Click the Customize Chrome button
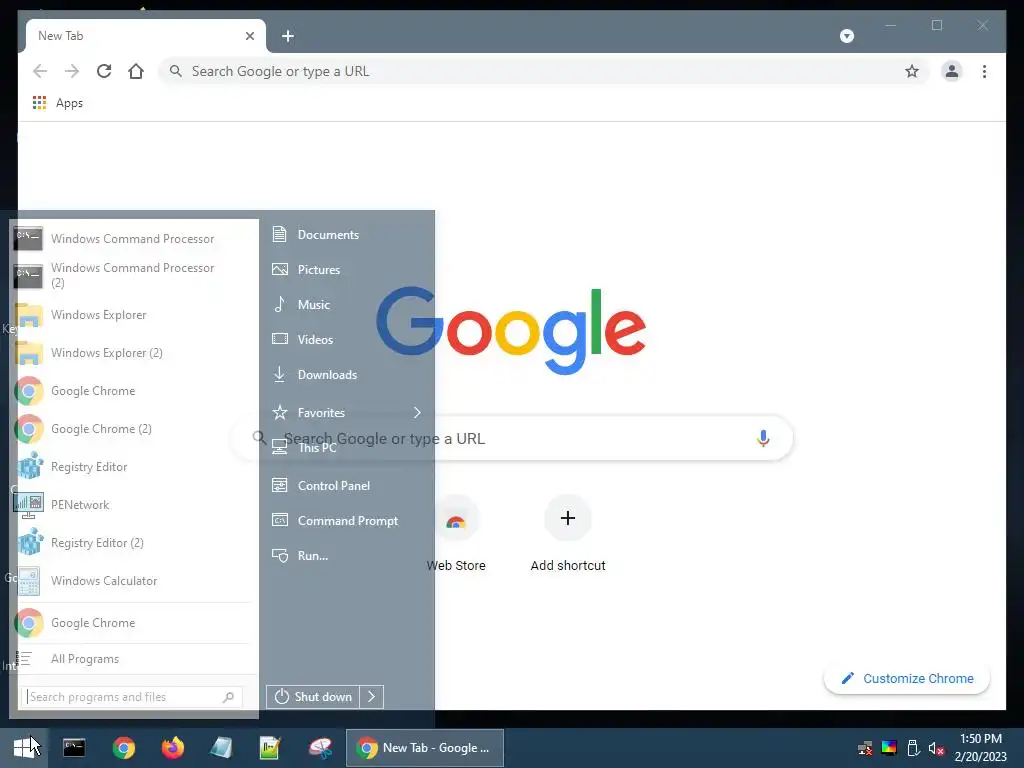This screenshot has width=1024, height=768. click(x=907, y=679)
